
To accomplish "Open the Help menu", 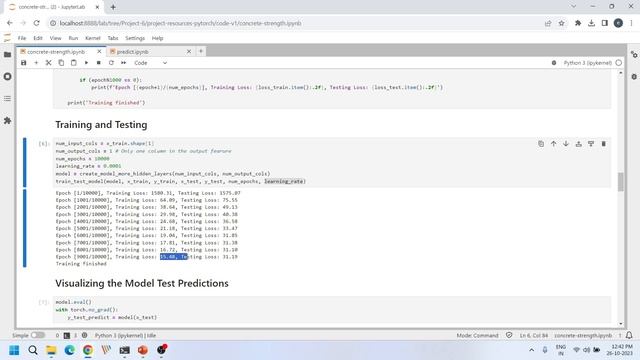I will tap(157, 38).
